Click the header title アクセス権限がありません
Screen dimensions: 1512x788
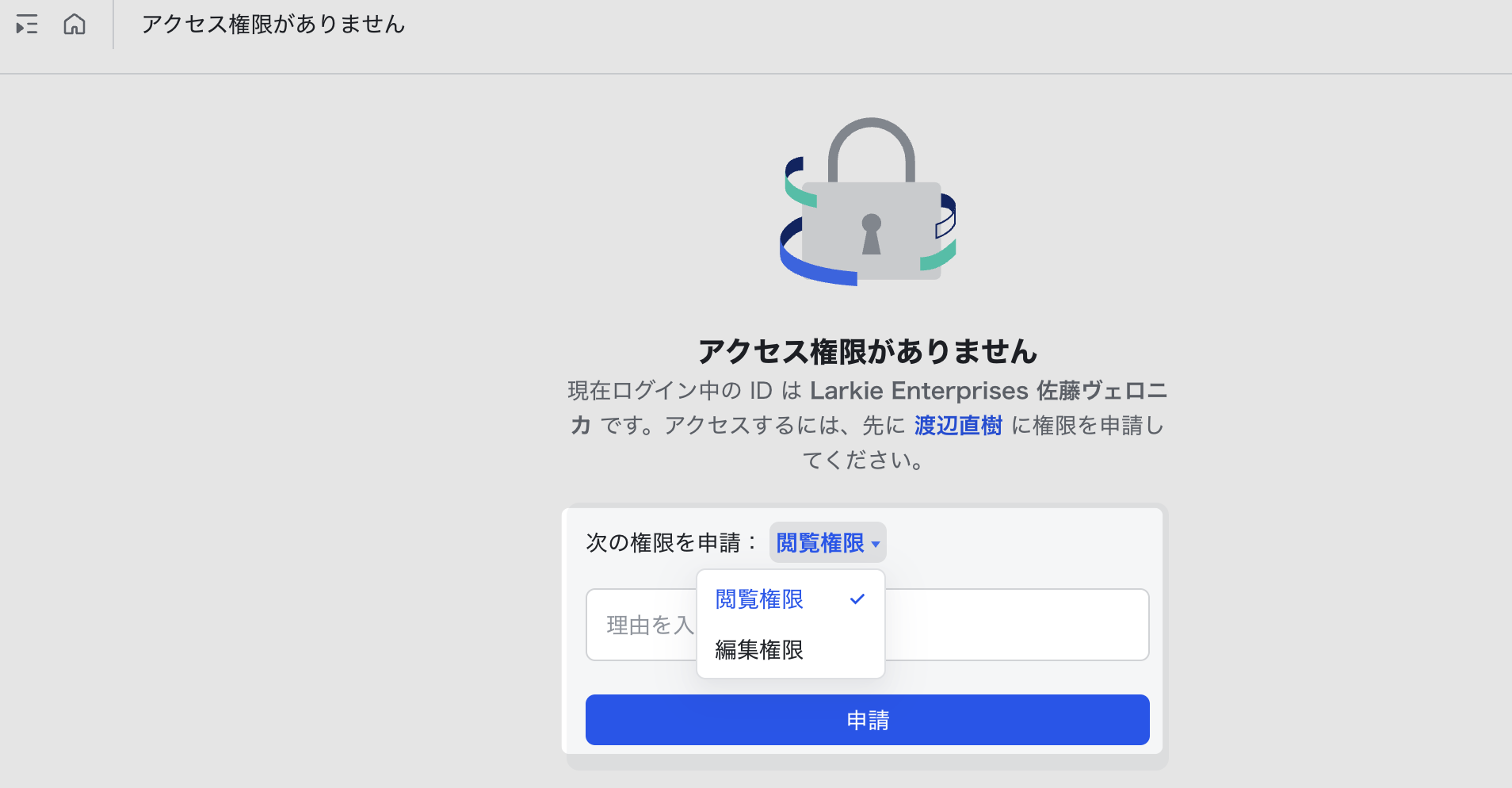pyautogui.click(x=273, y=25)
